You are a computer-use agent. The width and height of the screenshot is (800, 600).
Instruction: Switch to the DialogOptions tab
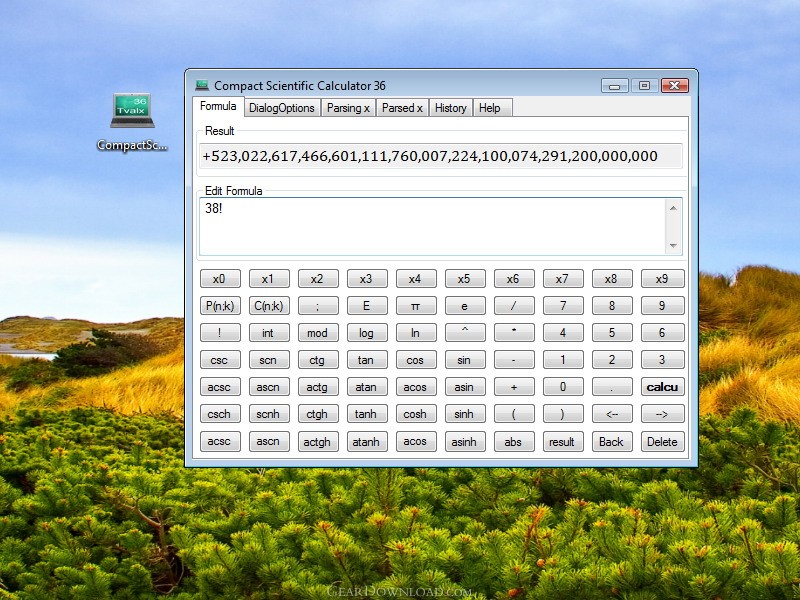click(281, 108)
